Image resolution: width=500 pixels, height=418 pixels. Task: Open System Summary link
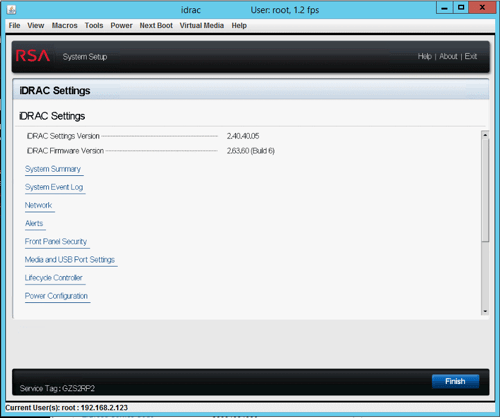click(x=53, y=169)
